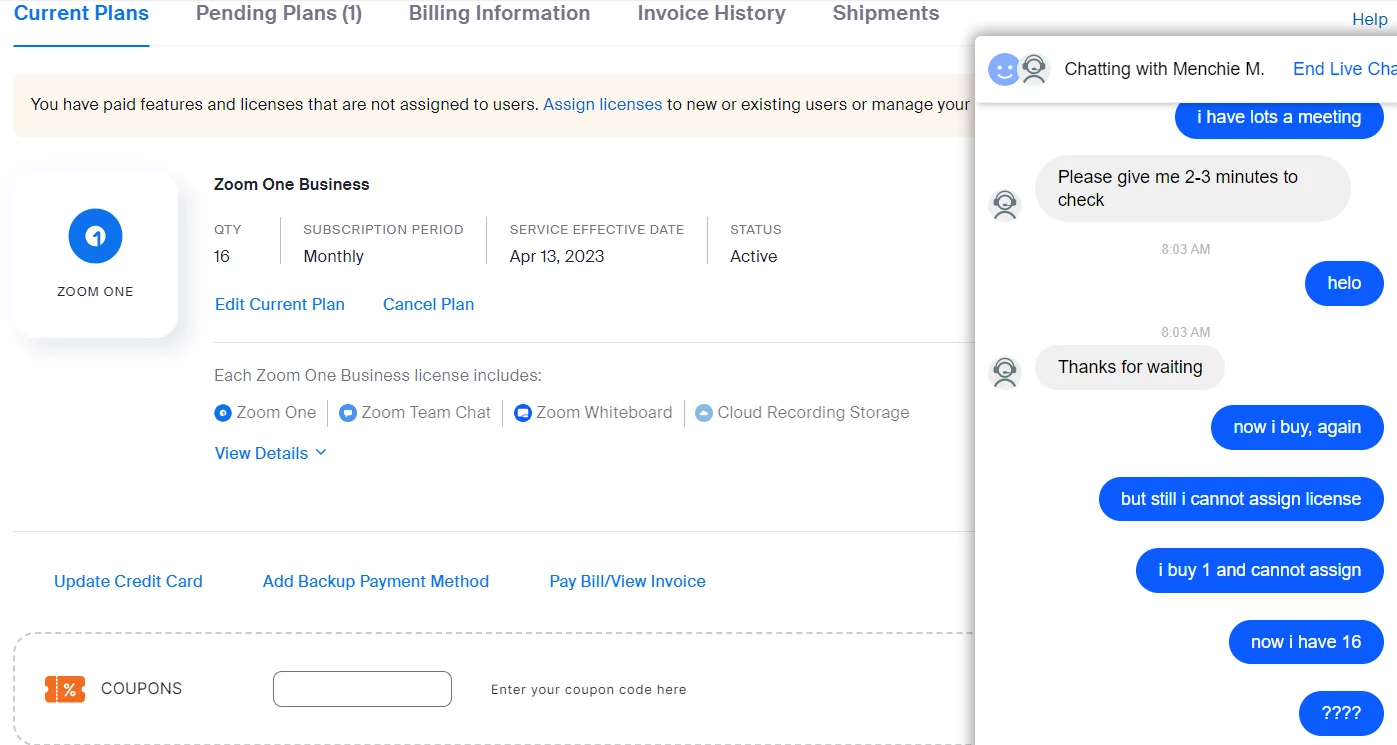Click the 'i have lots a meeting' message
Viewport: 1397px width, 745px height.
[x=1279, y=117]
